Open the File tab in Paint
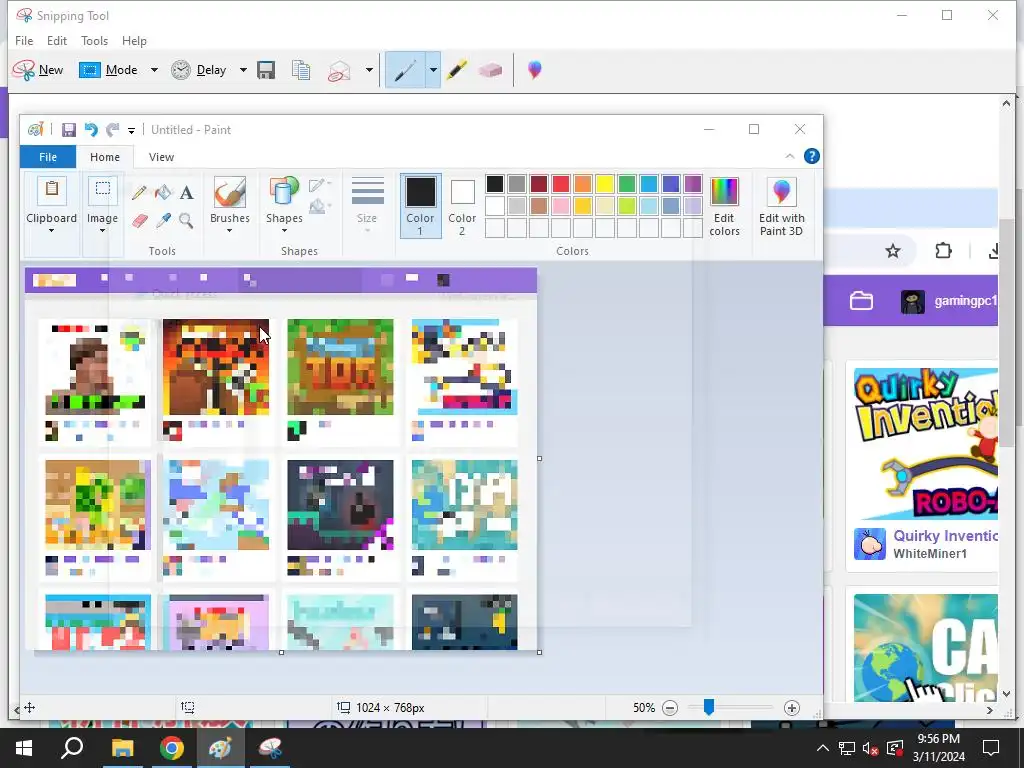1024x768 pixels. [48, 157]
